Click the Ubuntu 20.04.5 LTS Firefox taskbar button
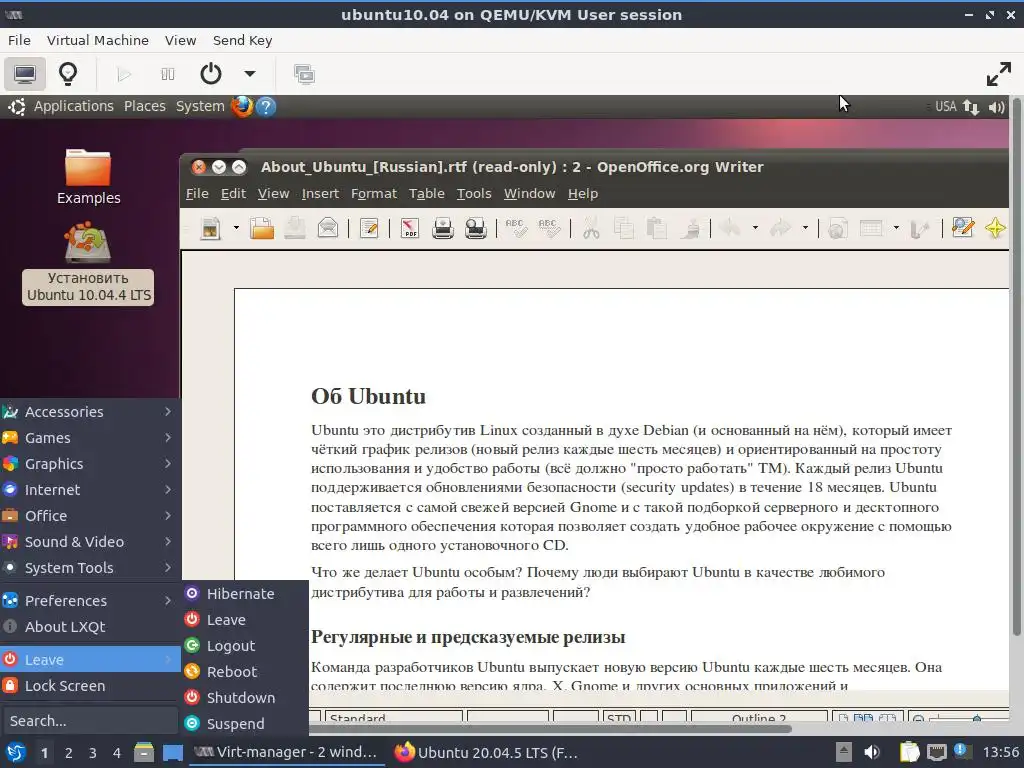Viewport: 1024px width, 768px height. click(487, 752)
